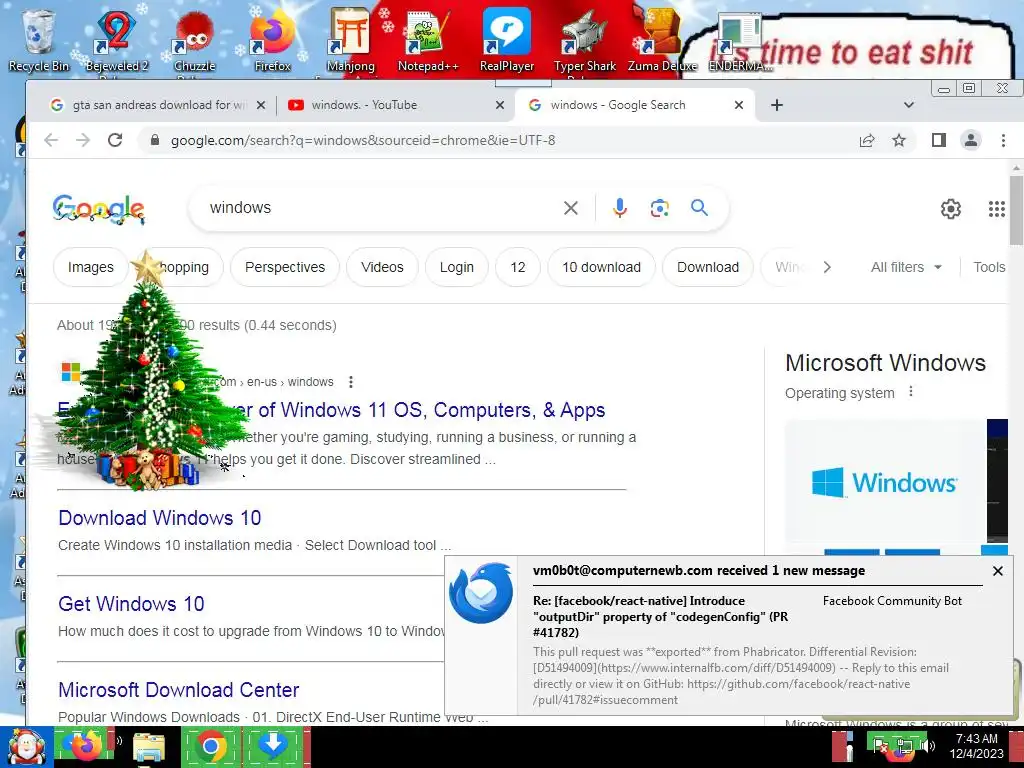Viewport: 1024px width, 768px height.
Task: Open the Get Windows 10 link
Action: 131,604
